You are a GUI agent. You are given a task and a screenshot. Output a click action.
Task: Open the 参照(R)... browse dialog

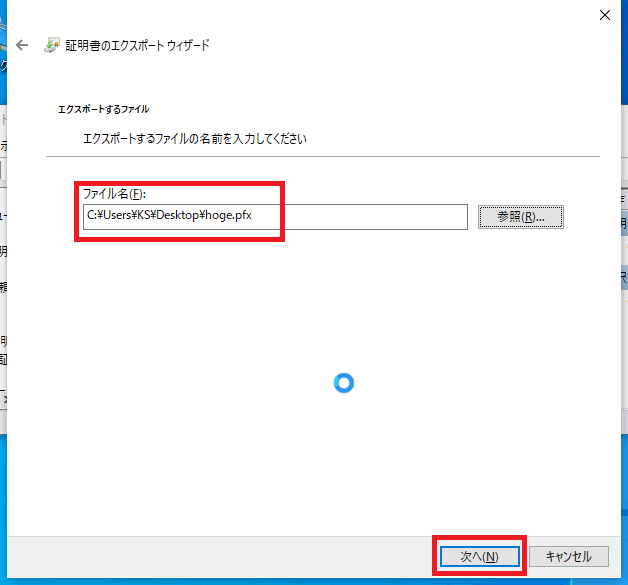tap(521, 217)
